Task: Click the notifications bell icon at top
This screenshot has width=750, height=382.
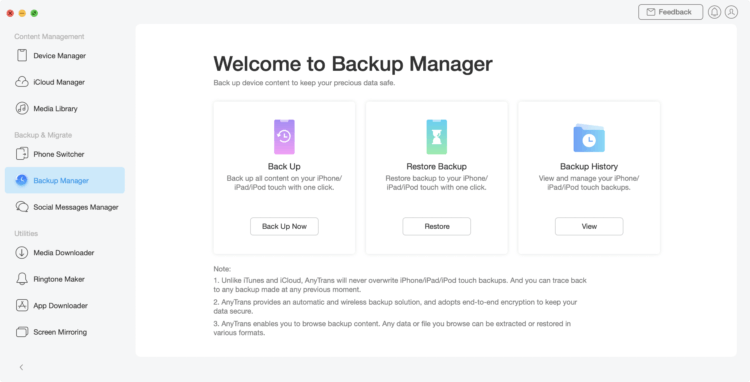Action: click(714, 12)
